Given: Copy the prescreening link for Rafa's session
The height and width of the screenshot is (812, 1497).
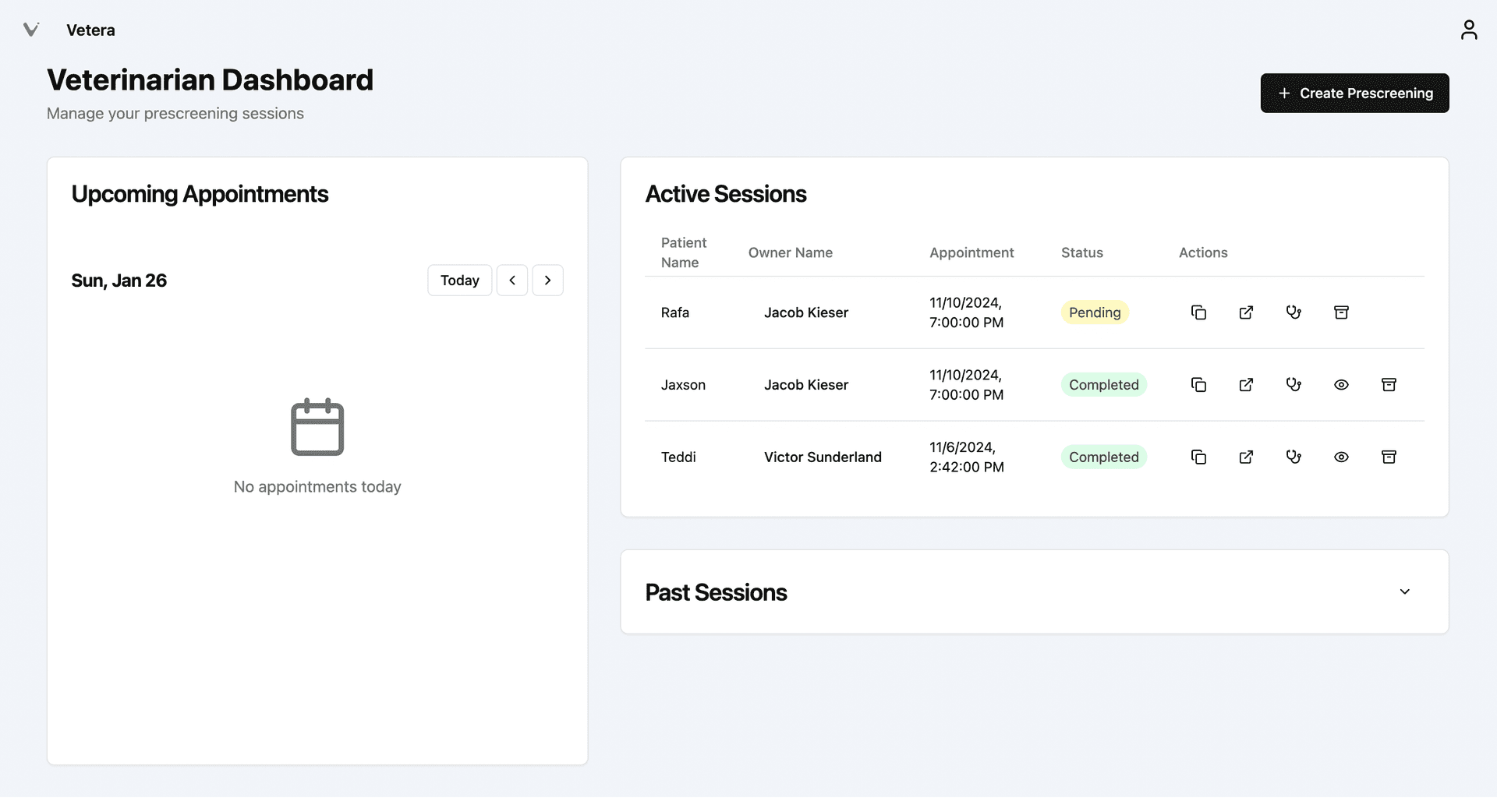Looking at the screenshot, I should pos(1198,312).
